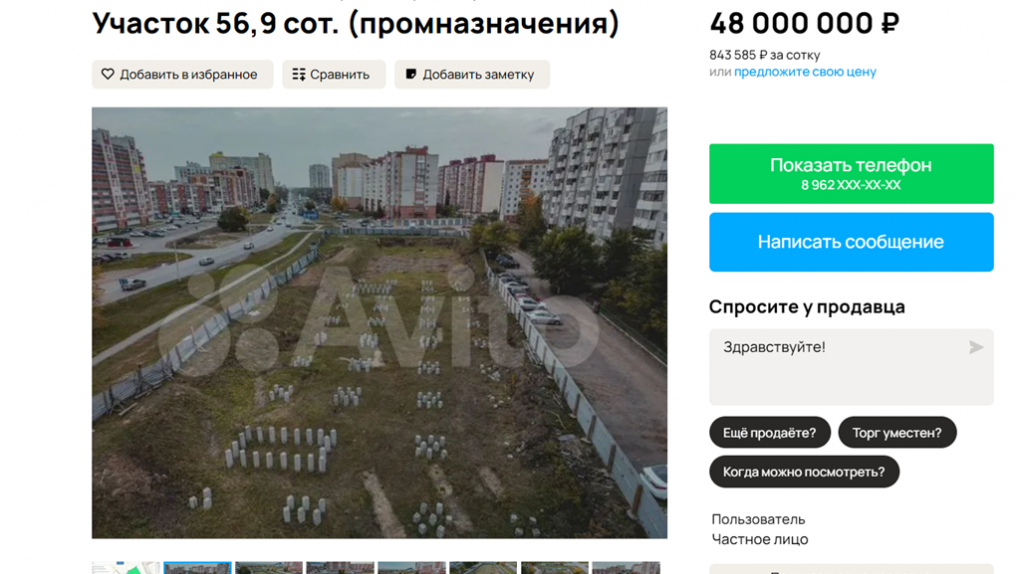Select the last visible gallery thumbnail
The image size is (1020, 574).
(626, 568)
